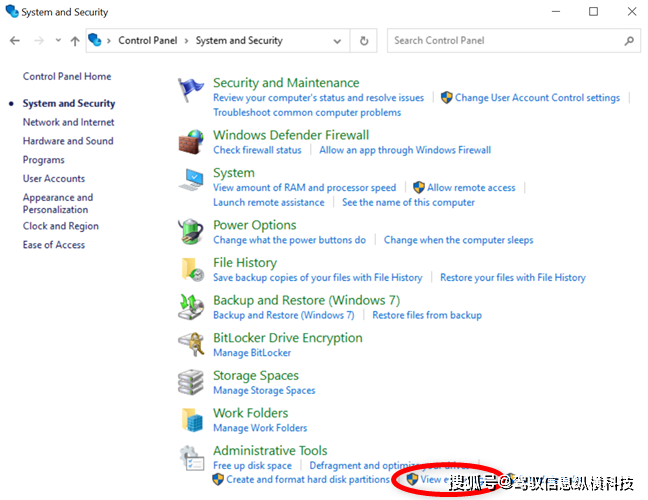648x500 pixels.
Task: Click See the name of this computer
Action: pyautogui.click(x=408, y=202)
